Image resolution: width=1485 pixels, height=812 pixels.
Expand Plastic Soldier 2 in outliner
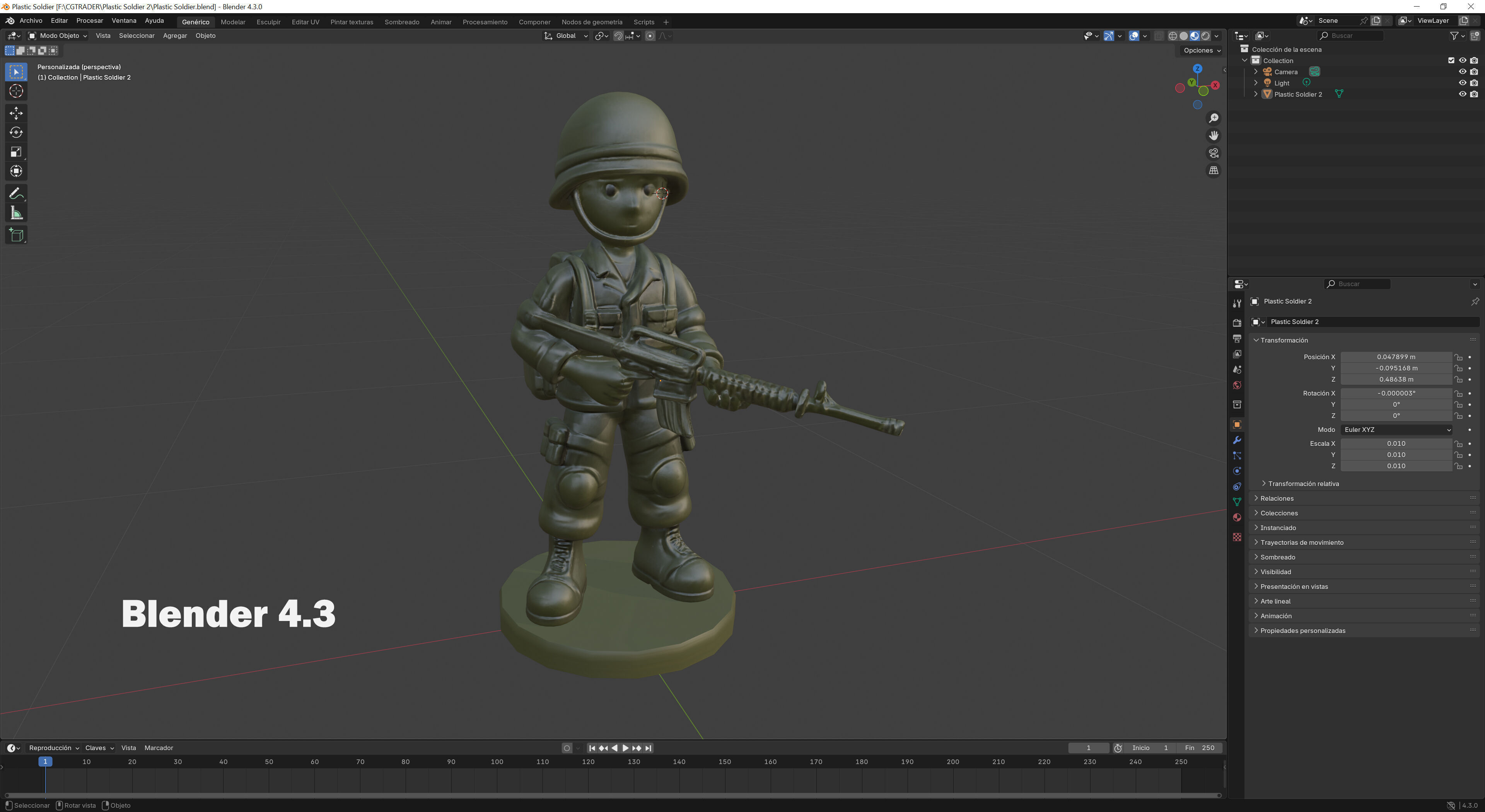tap(1256, 94)
